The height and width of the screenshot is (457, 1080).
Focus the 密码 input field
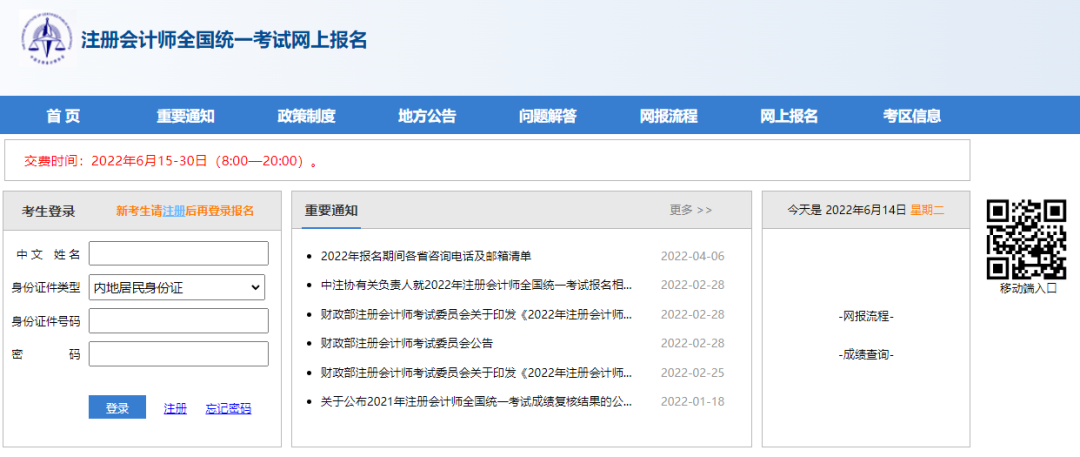(178, 354)
